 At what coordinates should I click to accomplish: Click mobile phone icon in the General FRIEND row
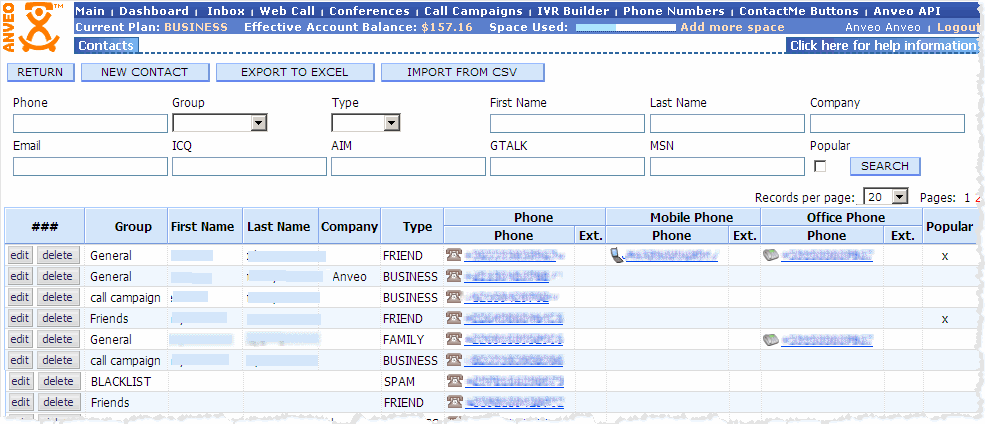coord(617,255)
